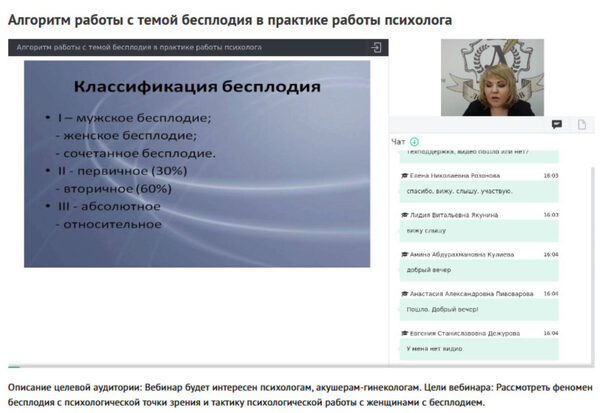Click graduation cap icon beside Евгения Станиславовна Дежурова
Image resolution: width=600 pixels, height=413 pixels.
pyautogui.click(x=404, y=333)
